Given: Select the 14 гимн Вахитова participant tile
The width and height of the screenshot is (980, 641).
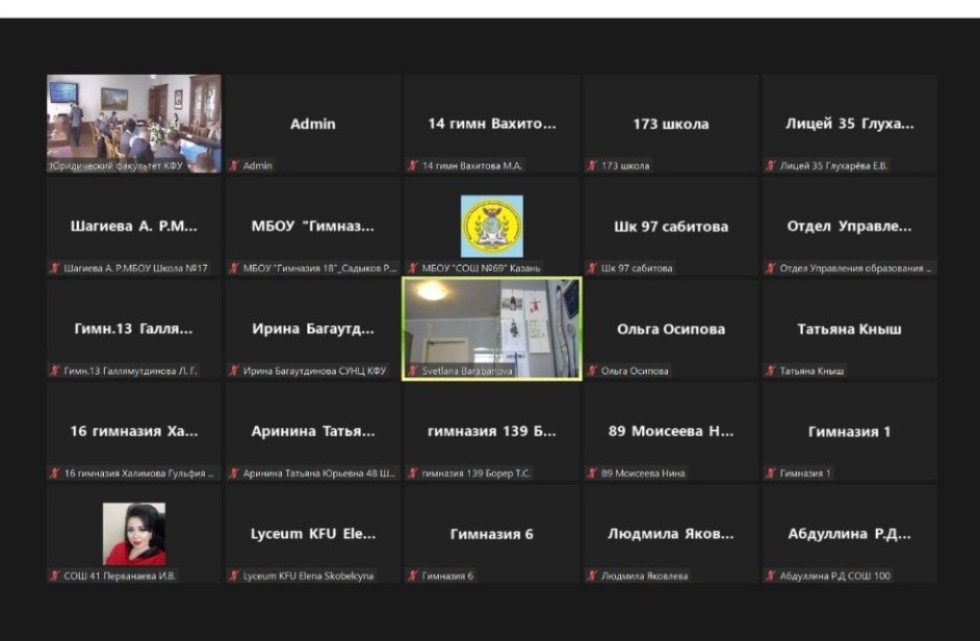Looking at the screenshot, I should (x=491, y=124).
